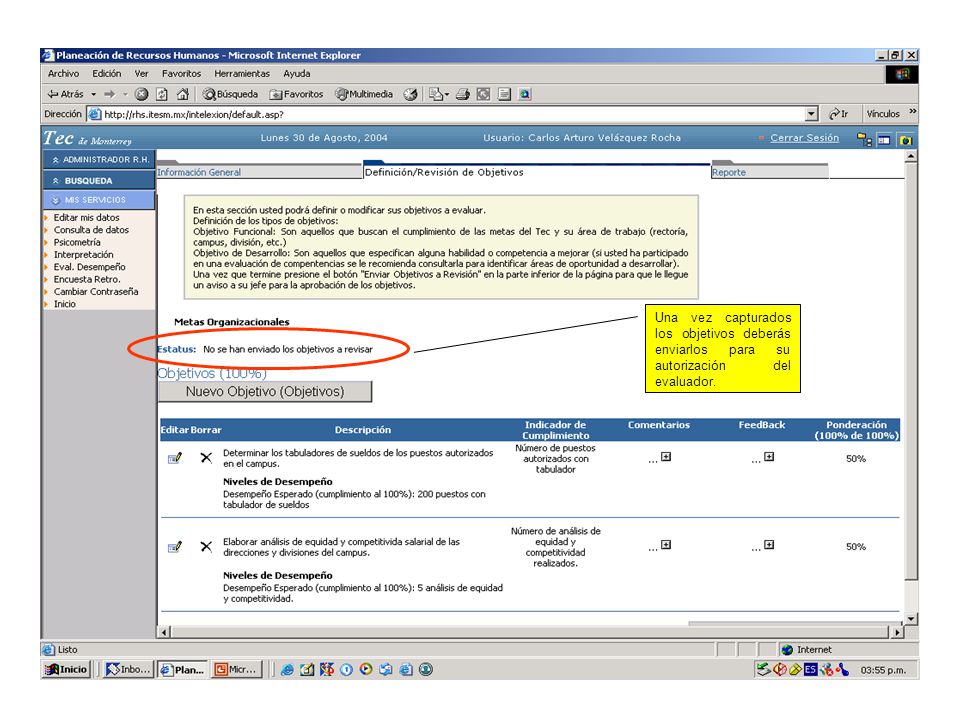Switch to the Microsoft PowerPoint taskbar window
This screenshot has height=720, width=960.
(236, 669)
